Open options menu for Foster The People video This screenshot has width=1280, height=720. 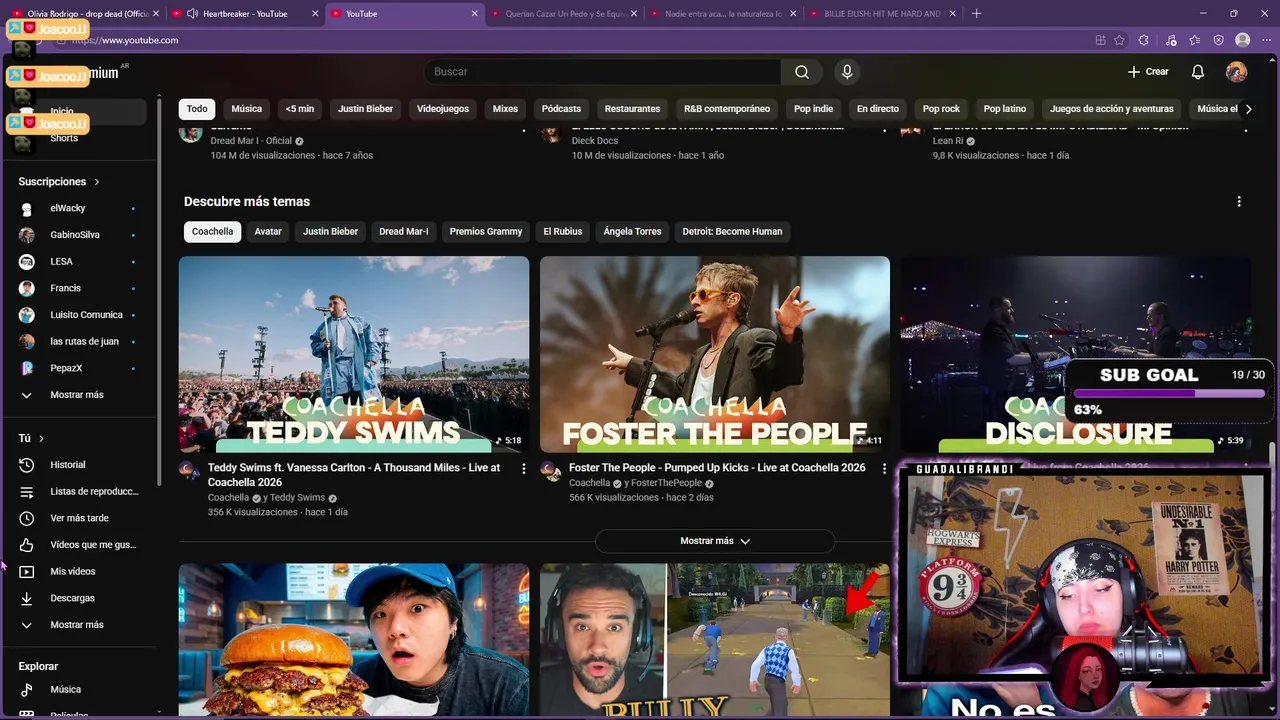[x=884, y=468]
